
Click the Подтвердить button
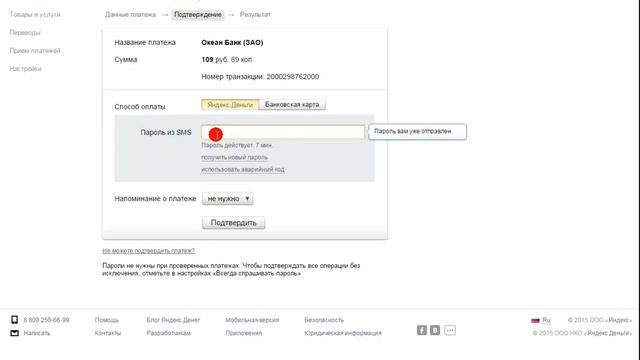233,223
